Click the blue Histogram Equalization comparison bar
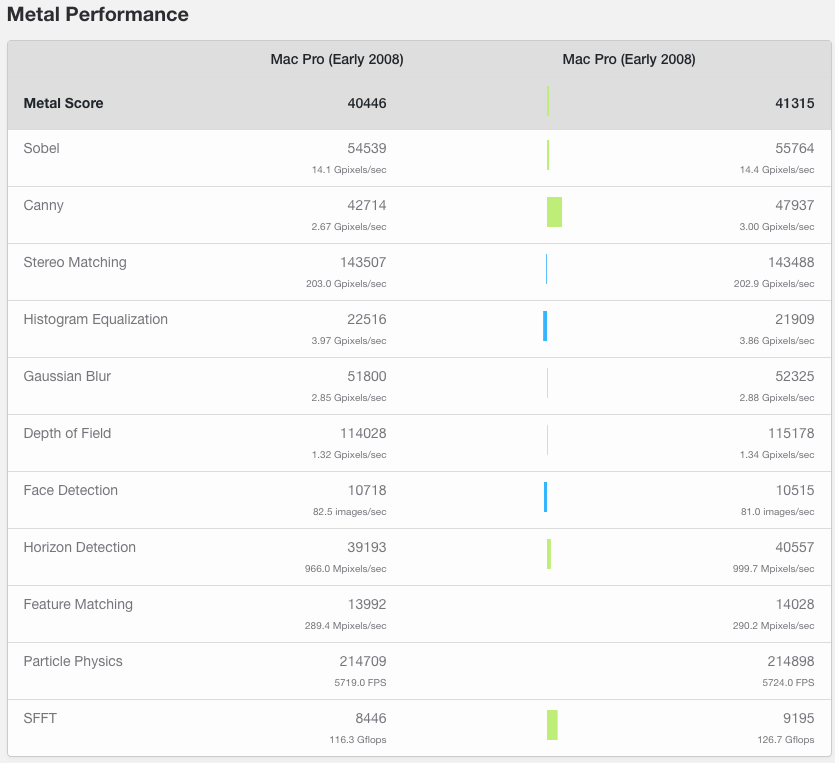The height and width of the screenshot is (763, 835). (x=545, y=326)
